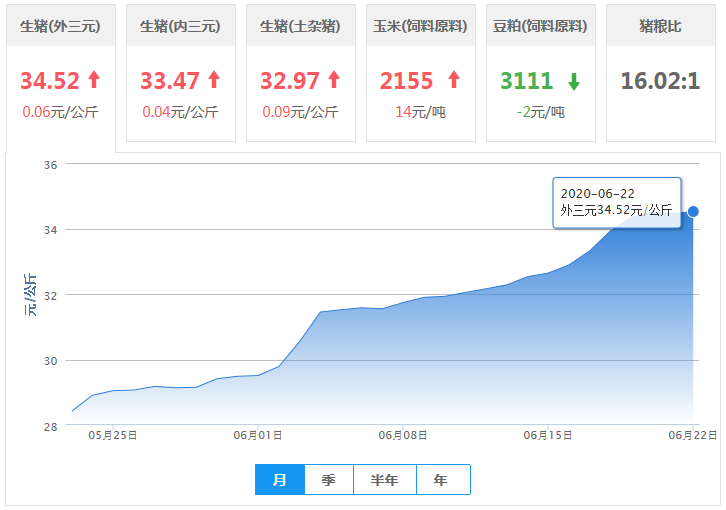The height and width of the screenshot is (510, 726).
Task: Click the red up arrow beside 34.52
Action: tap(94, 80)
